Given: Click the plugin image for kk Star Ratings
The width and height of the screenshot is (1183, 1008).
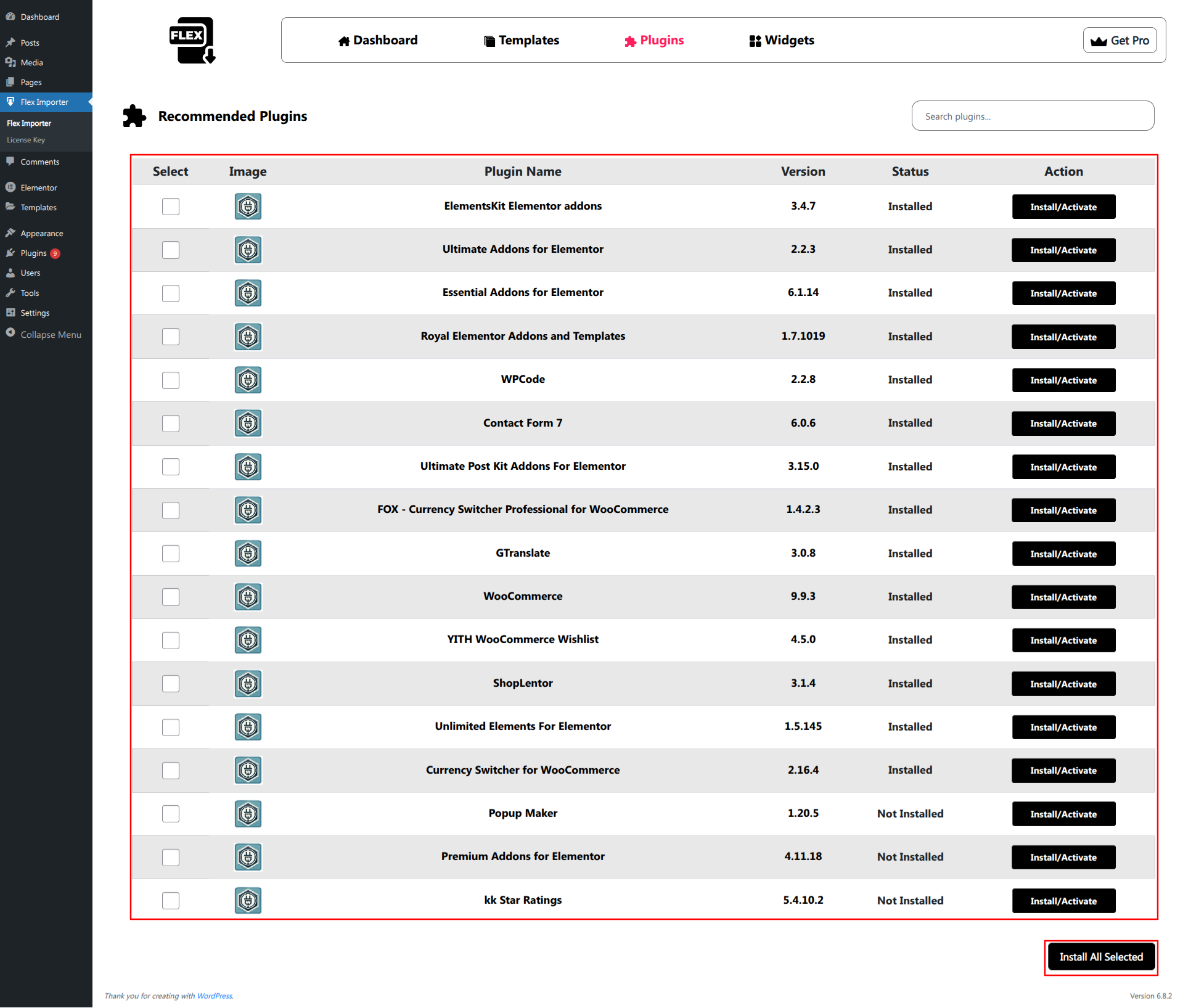Looking at the screenshot, I should [248, 901].
